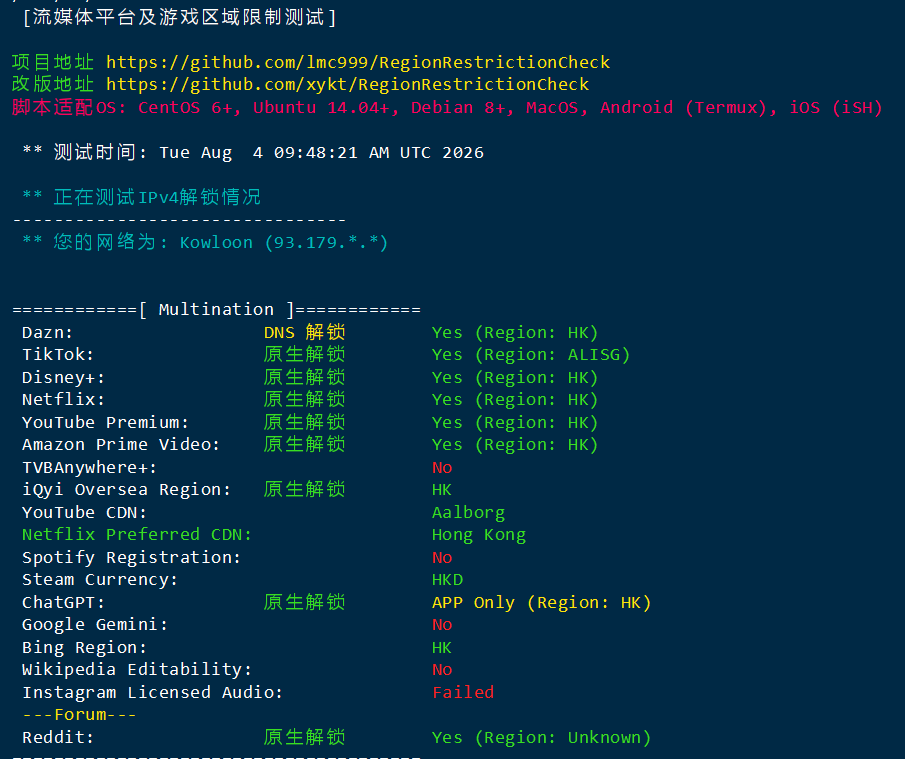The width and height of the screenshot is (905, 759).
Task: Click the Reddit Region Unknown result
Action: pyautogui.click(x=541, y=738)
